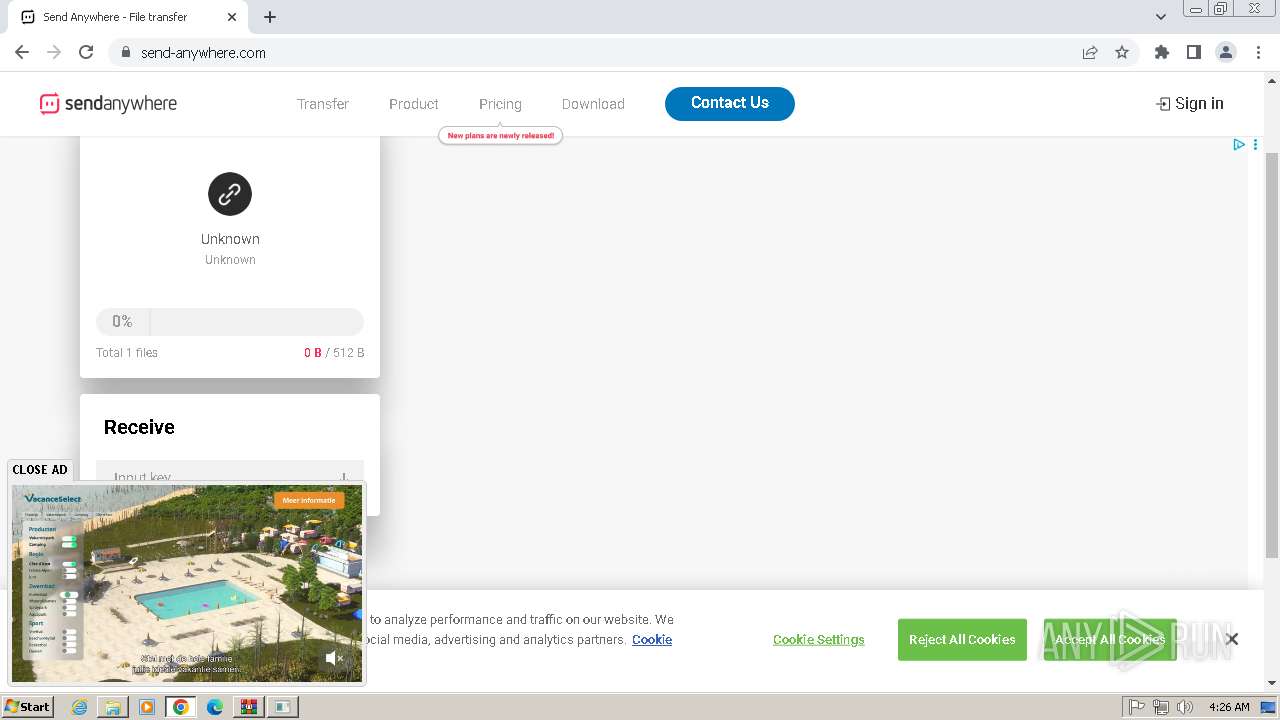
Task: Click the '0 B / 512 B' size text
Action: pos(334,352)
